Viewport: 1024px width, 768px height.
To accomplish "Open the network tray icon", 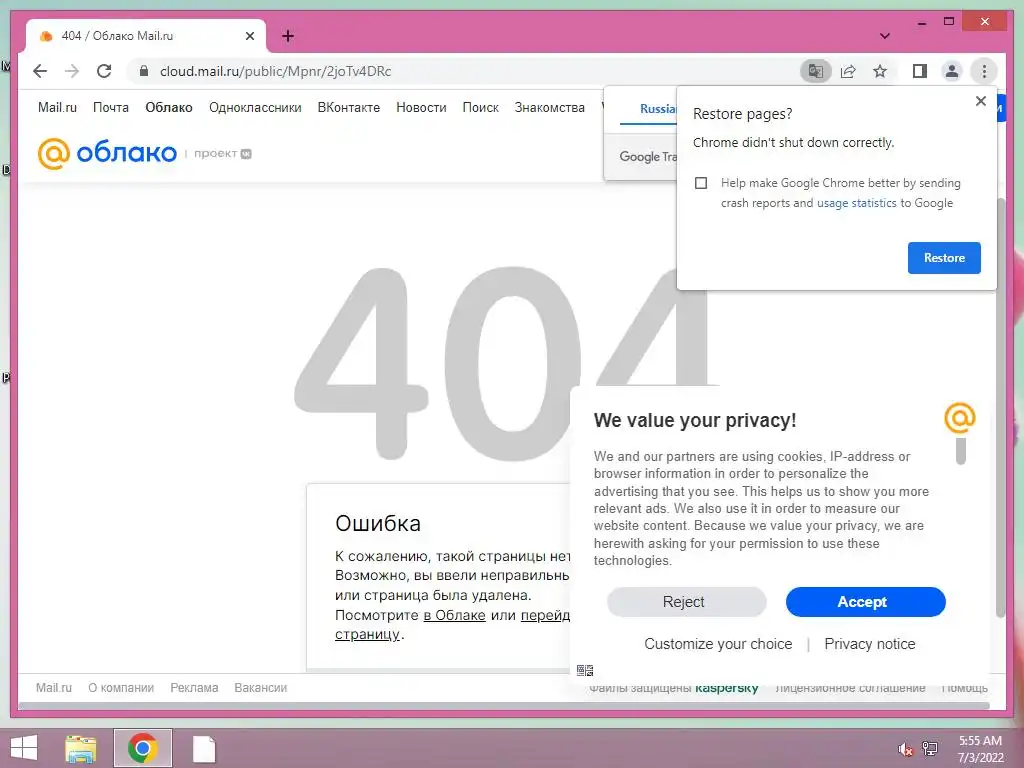I will pos(930,749).
